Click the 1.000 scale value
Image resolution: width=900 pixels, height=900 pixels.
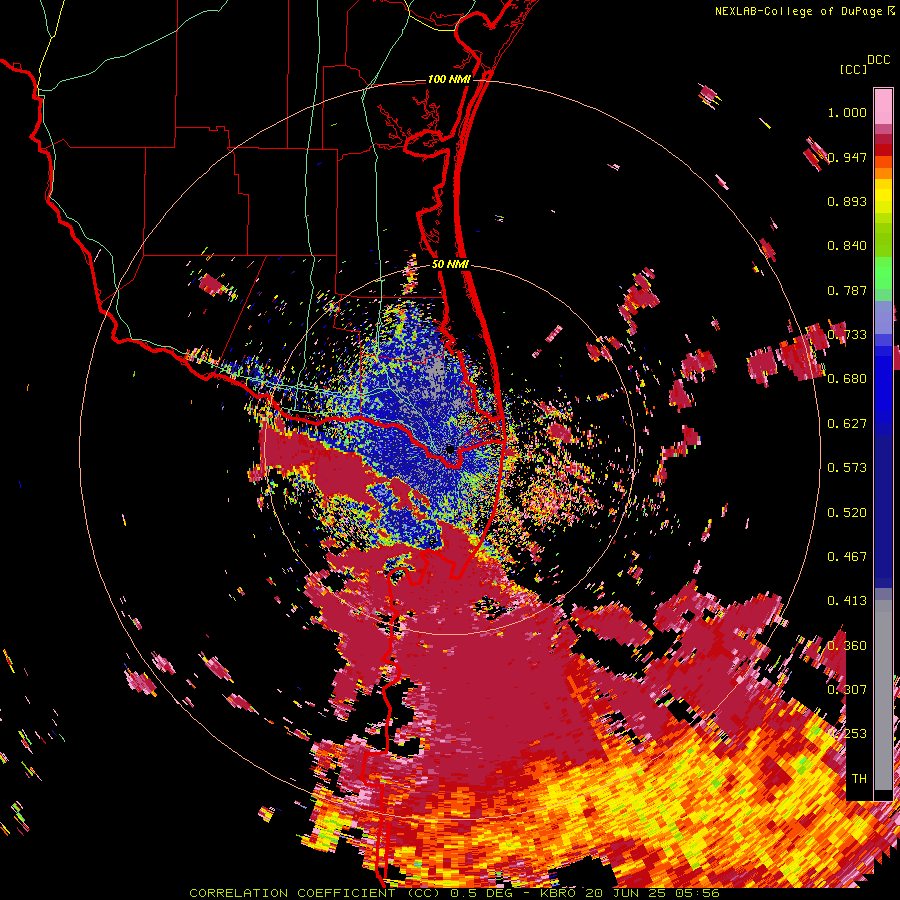coord(847,112)
